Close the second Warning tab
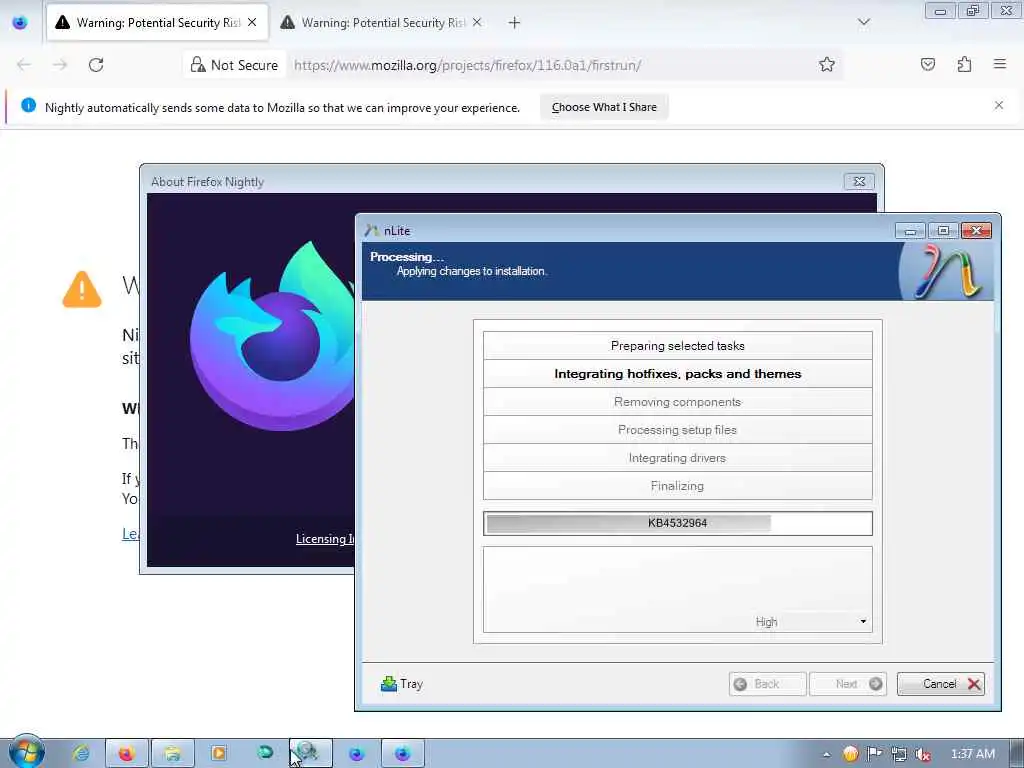The image size is (1024, 768). pyautogui.click(x=477, y=22)
